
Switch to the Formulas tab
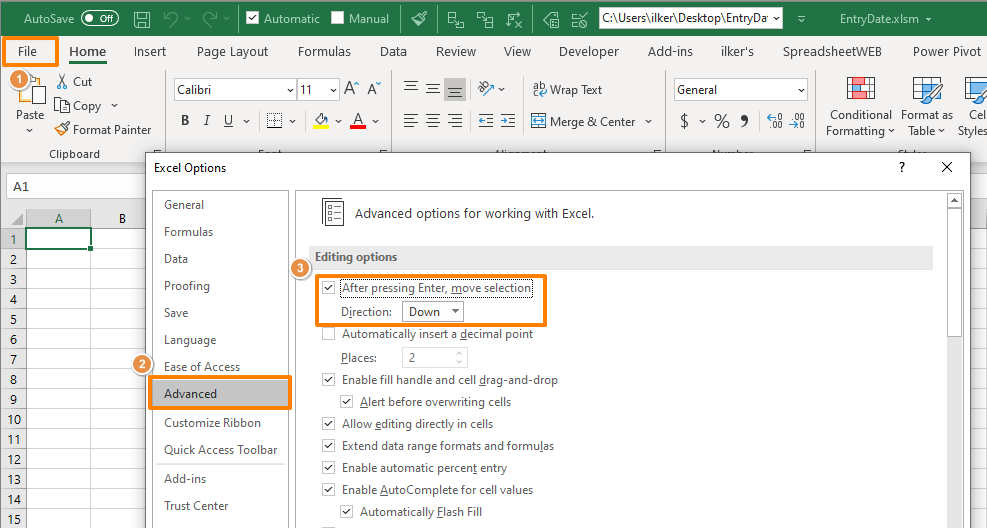coord(324,52)
